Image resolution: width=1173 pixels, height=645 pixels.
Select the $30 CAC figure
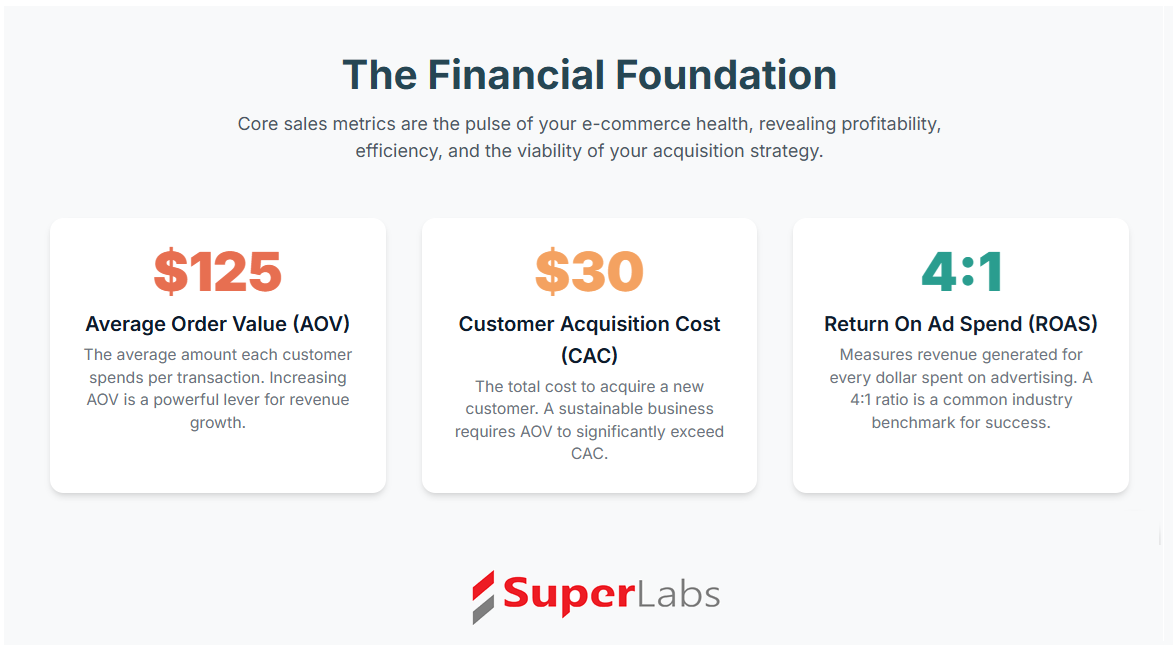pyautogui.click(x=589, y=271)
